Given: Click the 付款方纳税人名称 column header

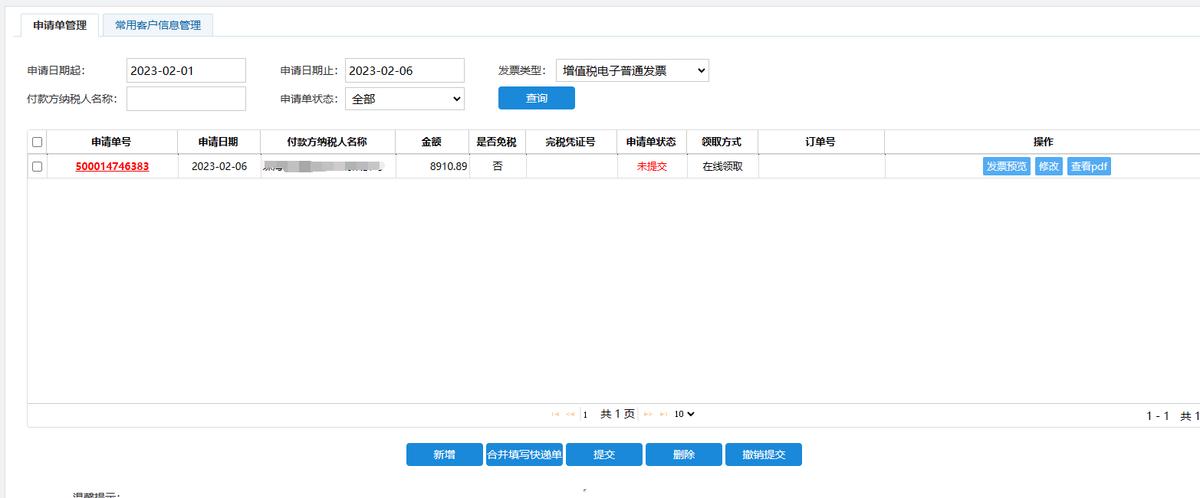Looking at the screenshot, I should (327, 142).
